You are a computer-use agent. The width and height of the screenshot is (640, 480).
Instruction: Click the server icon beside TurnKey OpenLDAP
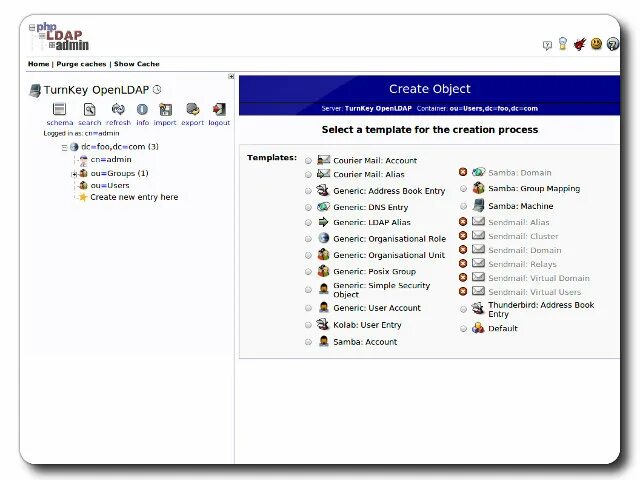(x=35, y=90)
